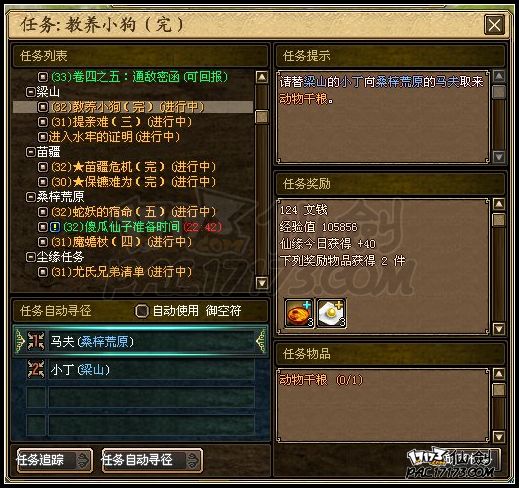Collapse the 桑梓荒原 quest group
This screenshot has height=488, width=519.
(30, 197)
